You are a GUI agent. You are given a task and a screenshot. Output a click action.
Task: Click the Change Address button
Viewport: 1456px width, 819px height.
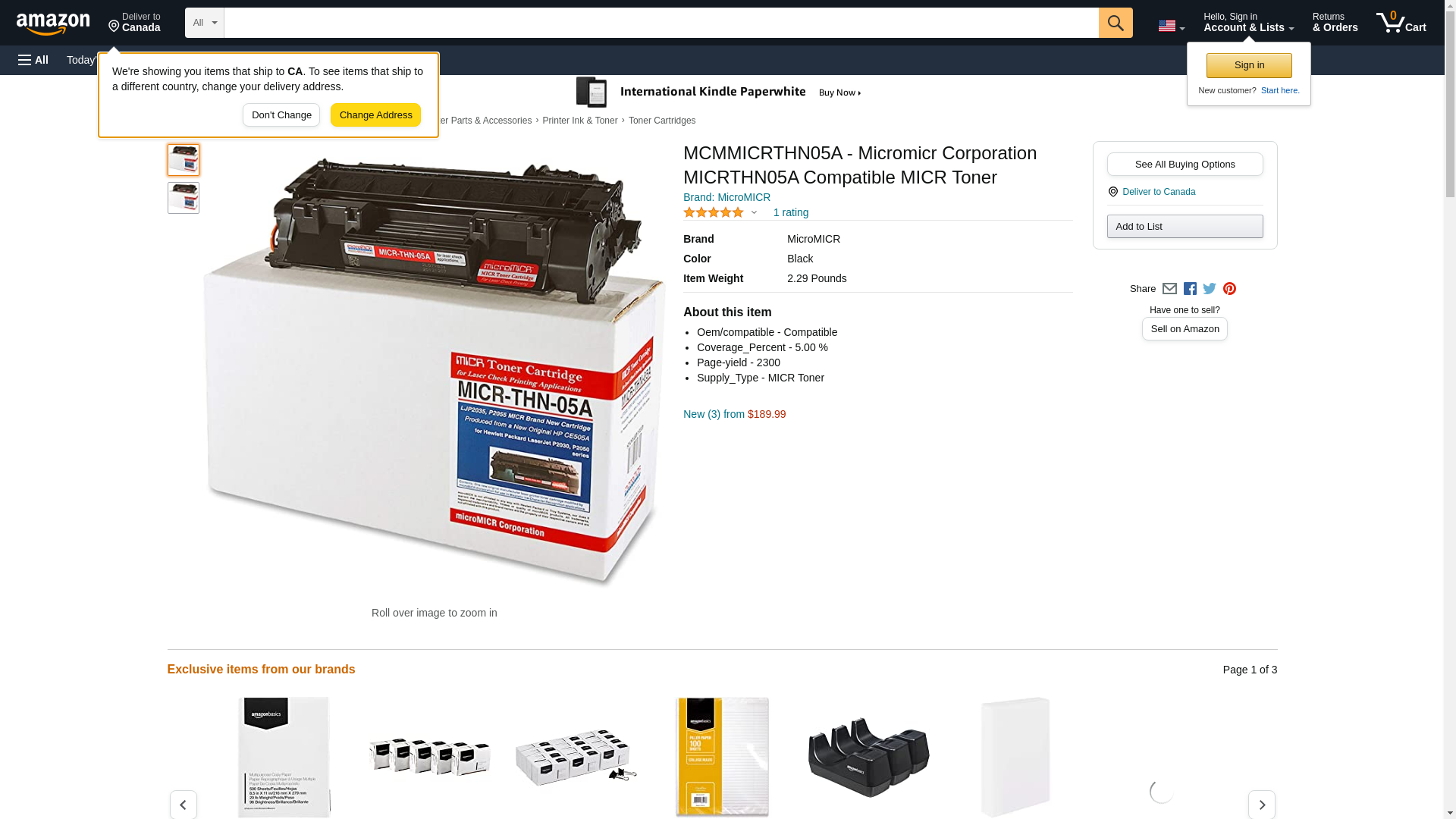[375, 115]
